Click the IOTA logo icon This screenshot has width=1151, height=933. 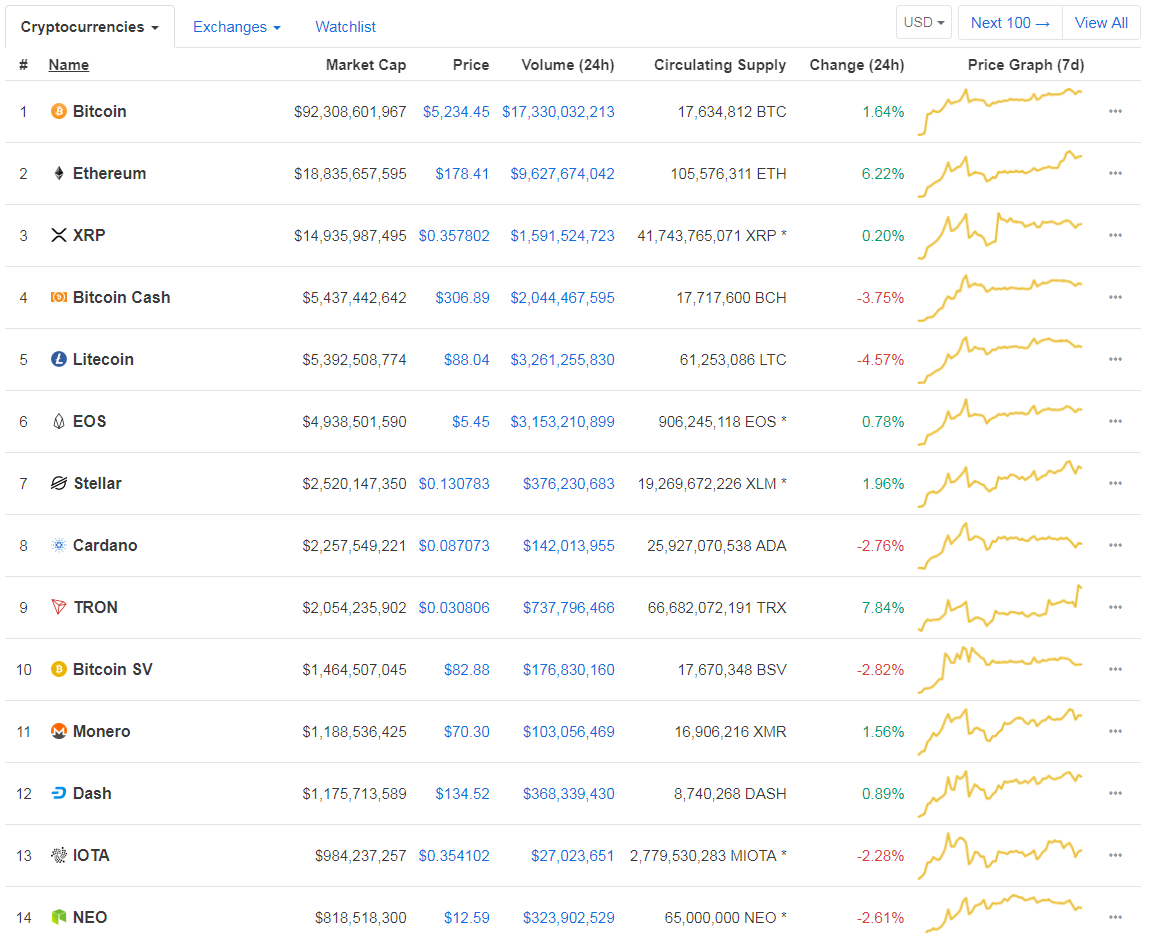click(59, 856)
